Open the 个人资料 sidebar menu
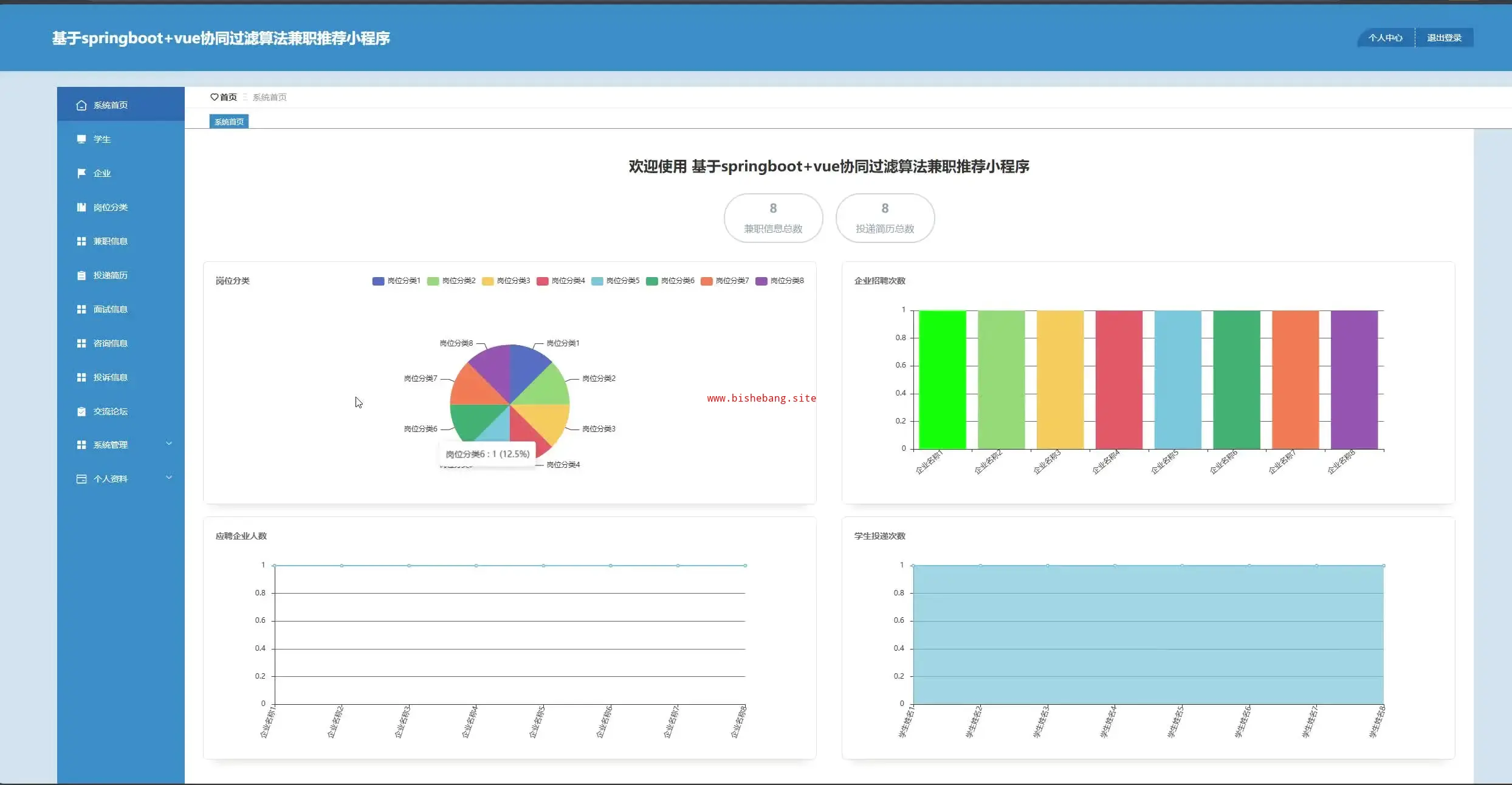1512x785 pixels. [x=111, y=479]
